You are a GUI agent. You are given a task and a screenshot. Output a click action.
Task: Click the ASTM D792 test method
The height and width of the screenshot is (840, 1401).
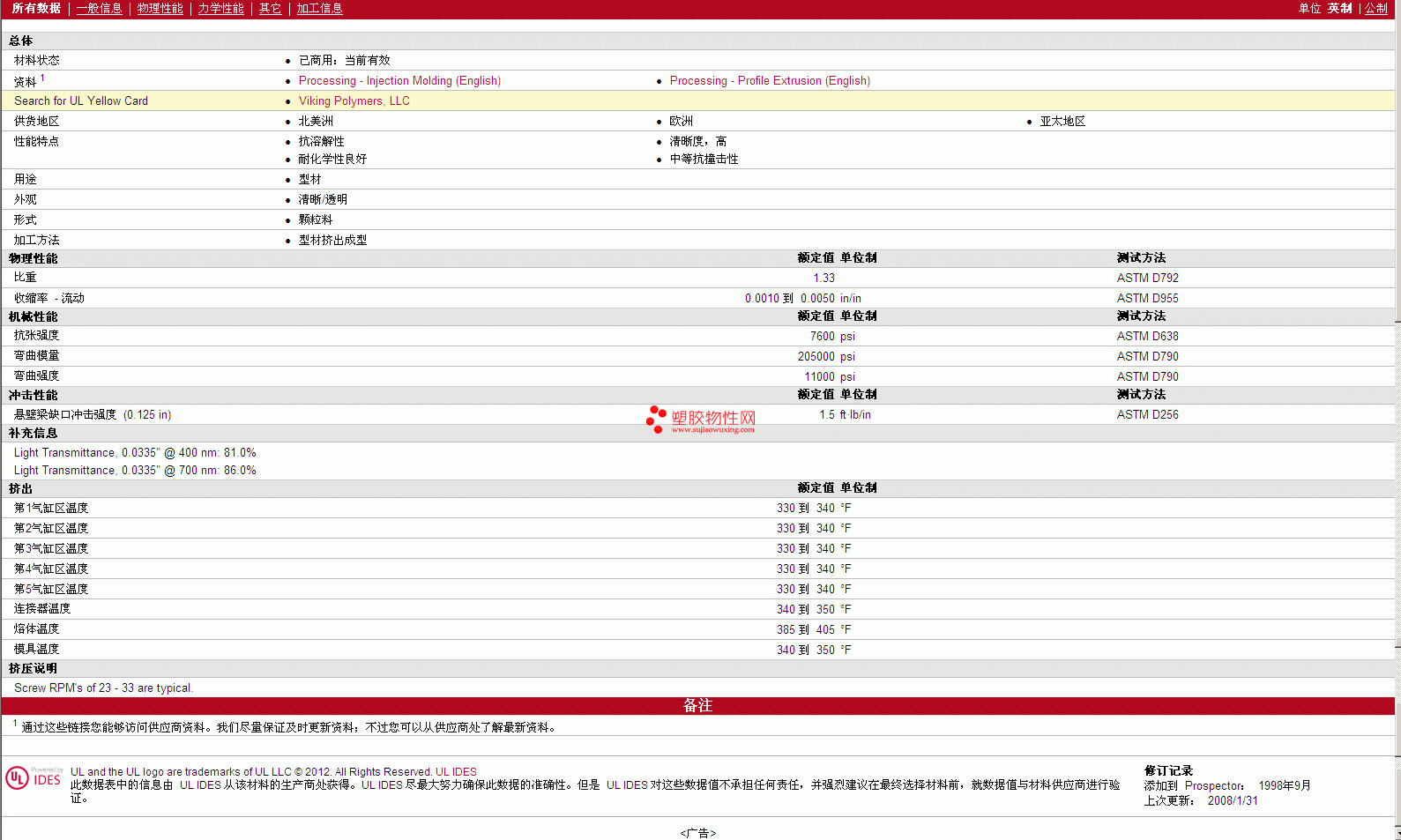1147,278
